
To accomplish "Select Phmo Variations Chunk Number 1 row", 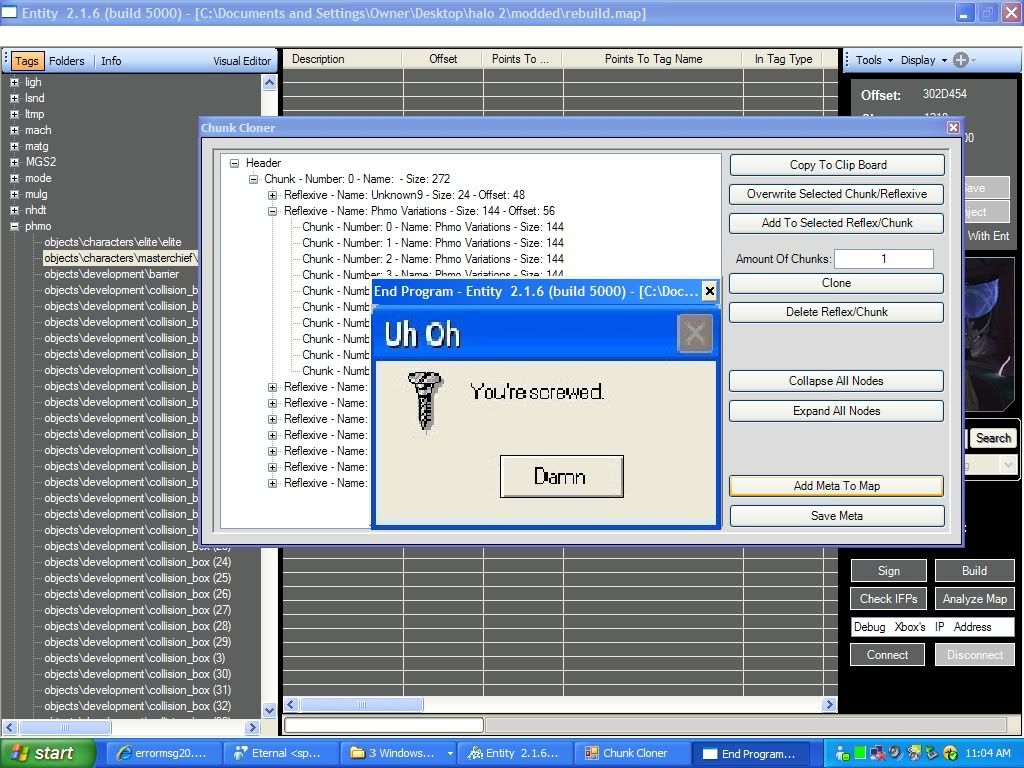I will click(x=432, y=243).
